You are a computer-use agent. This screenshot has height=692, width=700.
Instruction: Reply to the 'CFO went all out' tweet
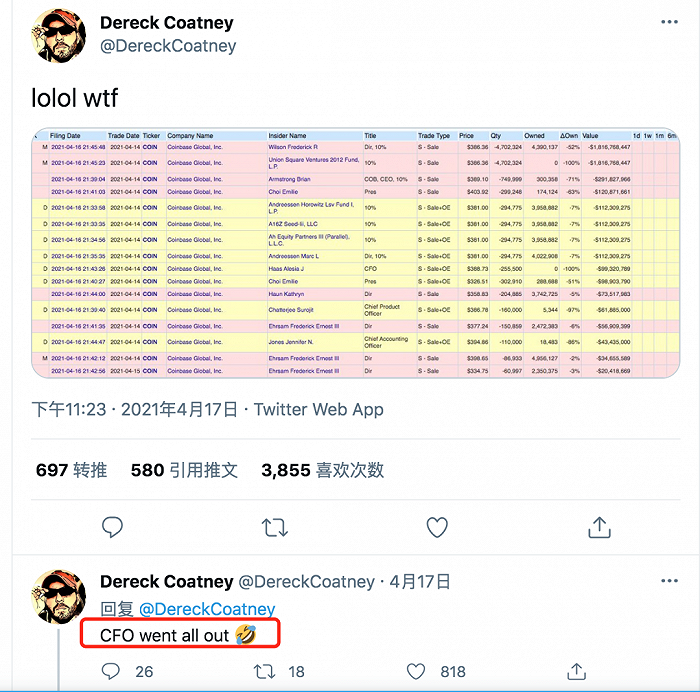pos(113,671)
